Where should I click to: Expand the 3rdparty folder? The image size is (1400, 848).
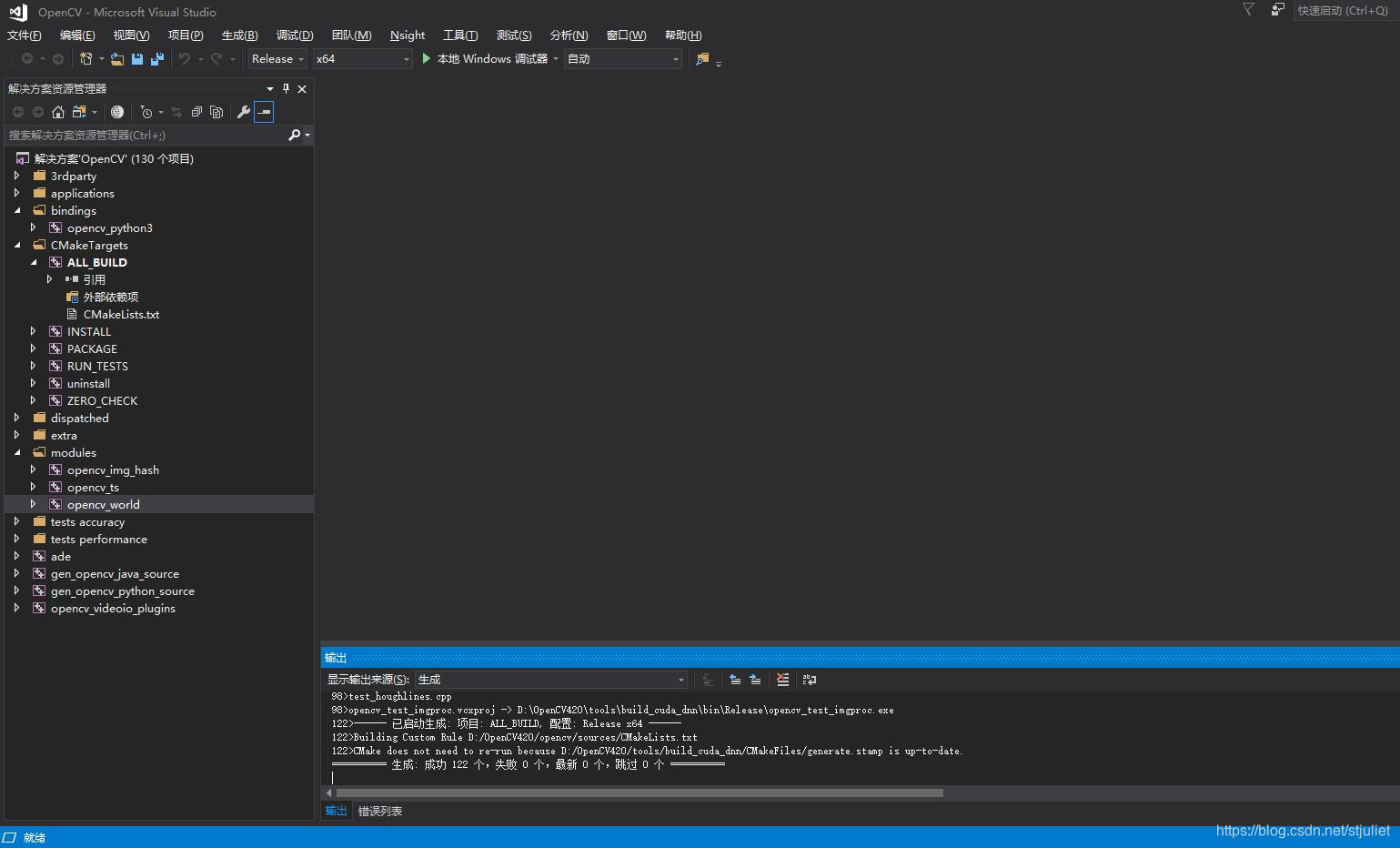coord(16,176)
